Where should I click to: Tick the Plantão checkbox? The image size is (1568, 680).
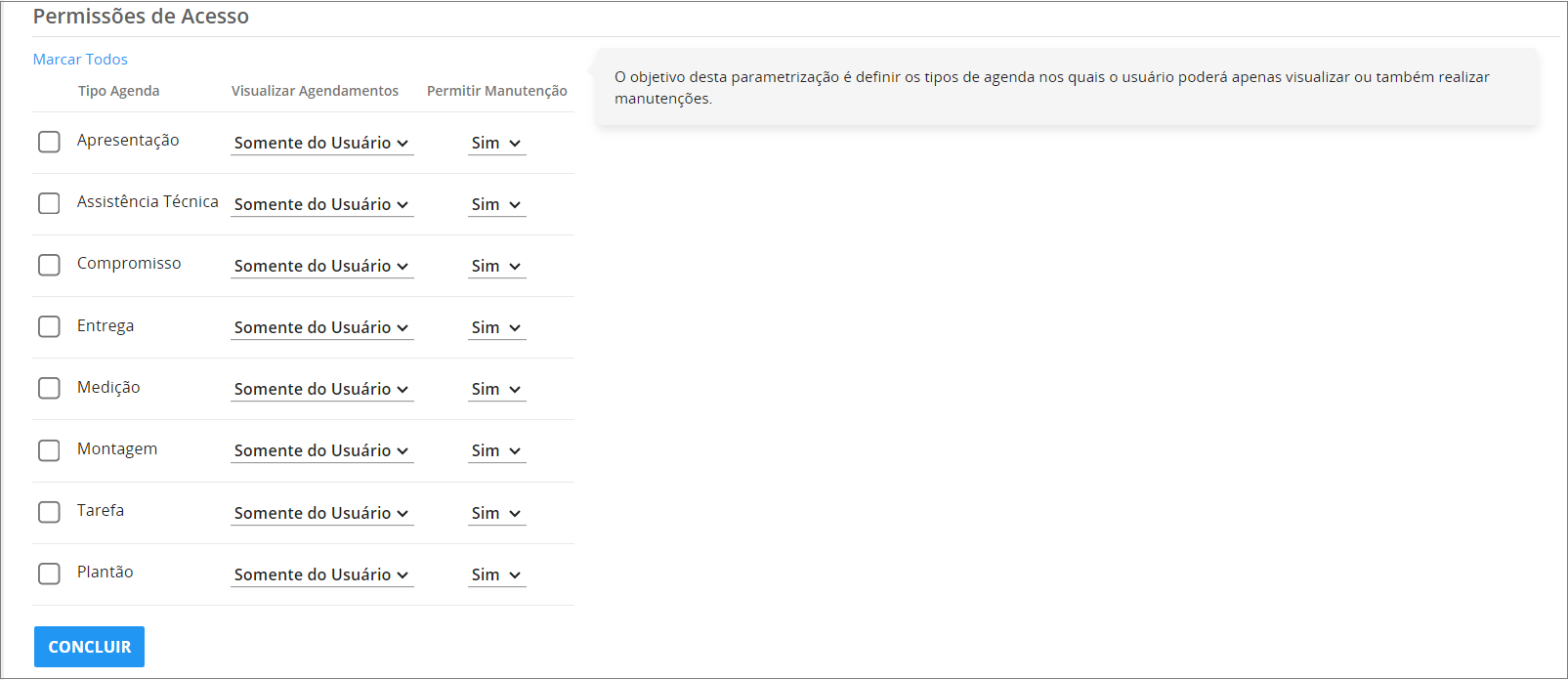click(49, 574)
